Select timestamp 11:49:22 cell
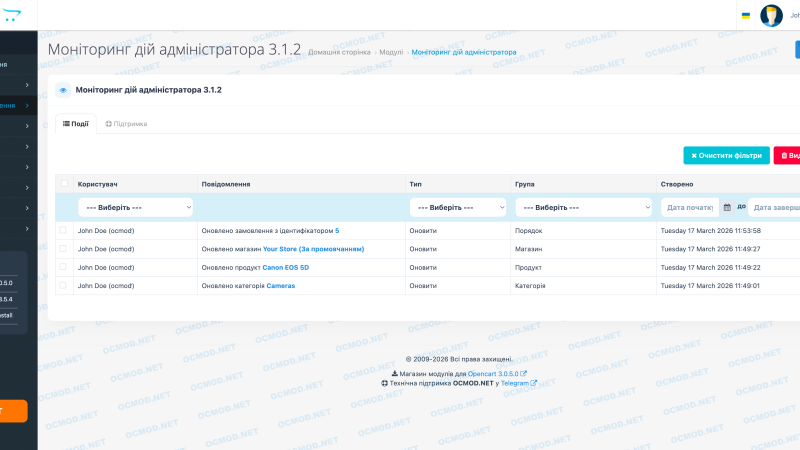 tap(710, 267)
